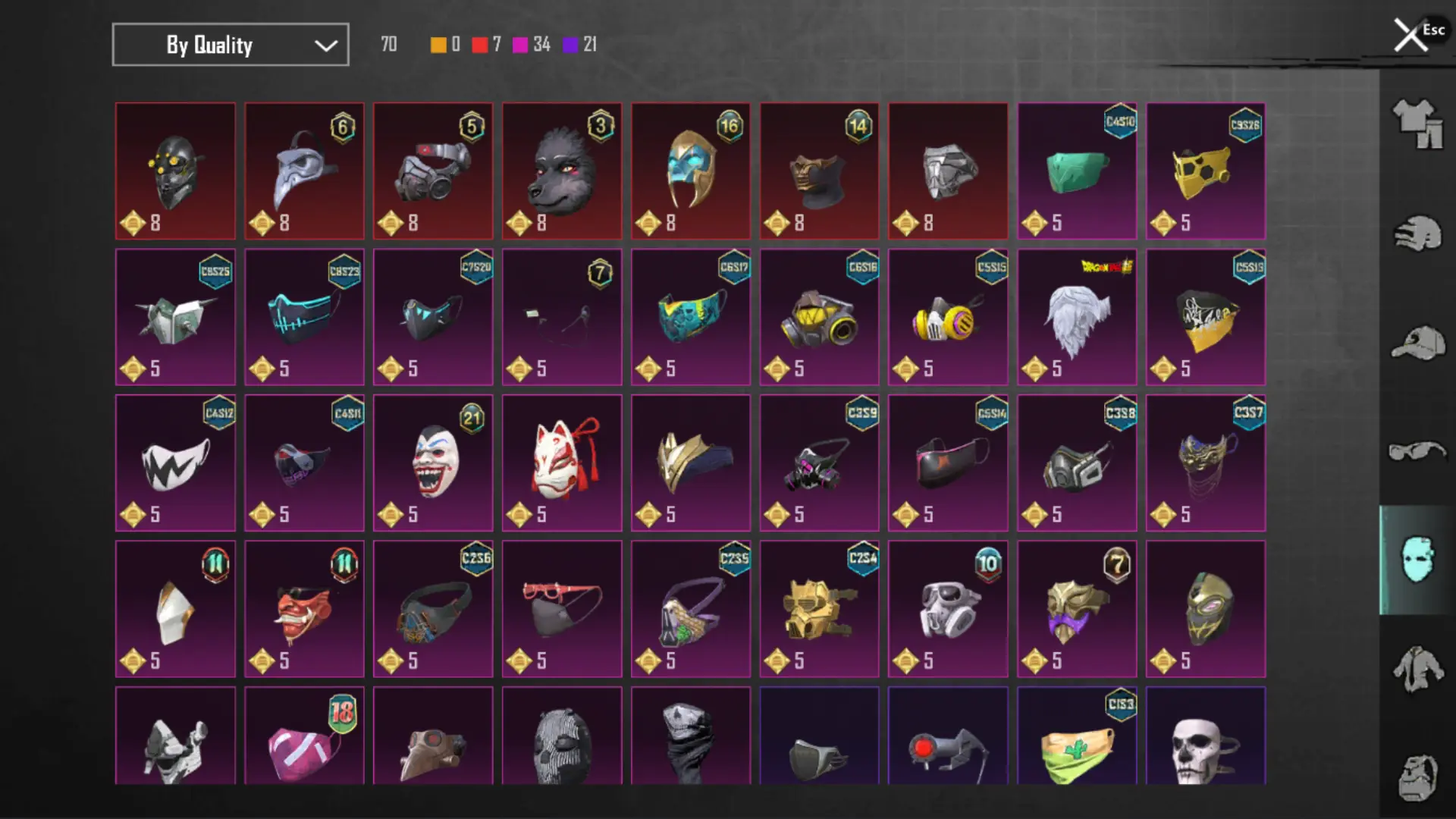Open the jacket clothing category icon
The height and width of the screenshot is (819, 1456).
(1417, 669)
